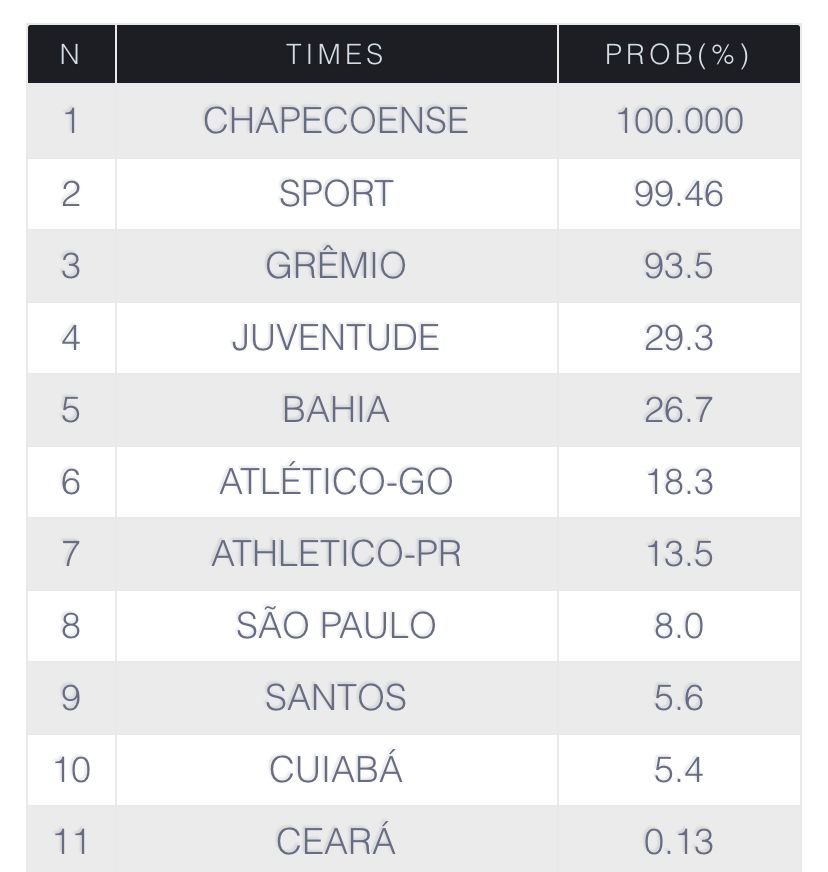Screen dimensions: 828x872
Task: Select the JUVENTUDE row name
Action: click(x=336, y=337)
